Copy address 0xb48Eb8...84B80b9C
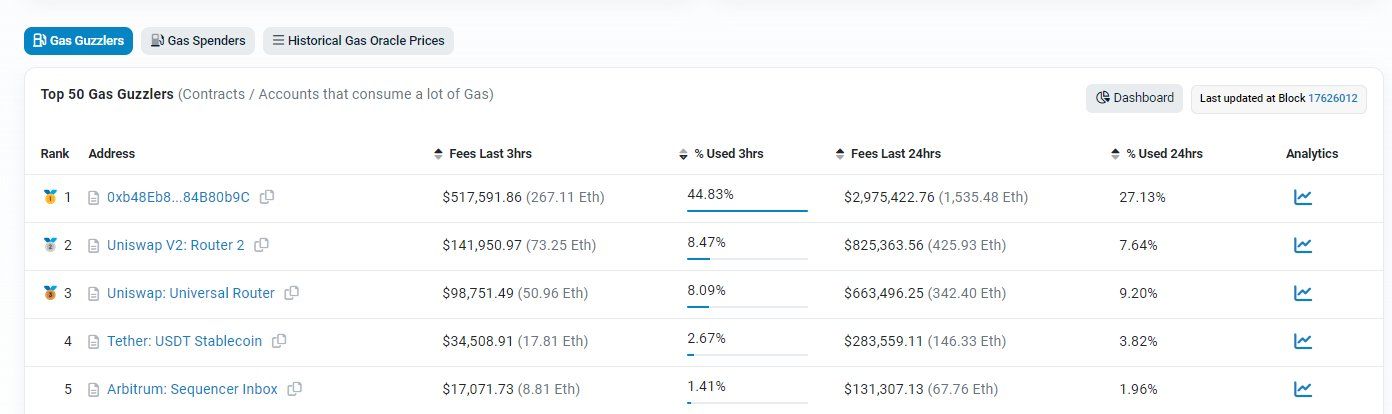The height and width of the screenshot is (414, 1392). tap(267, 197)
